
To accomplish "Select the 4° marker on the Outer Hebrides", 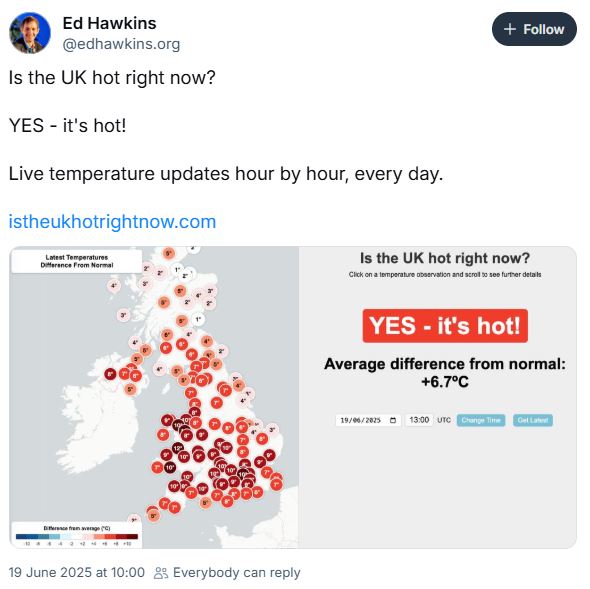I will (114, 286).
